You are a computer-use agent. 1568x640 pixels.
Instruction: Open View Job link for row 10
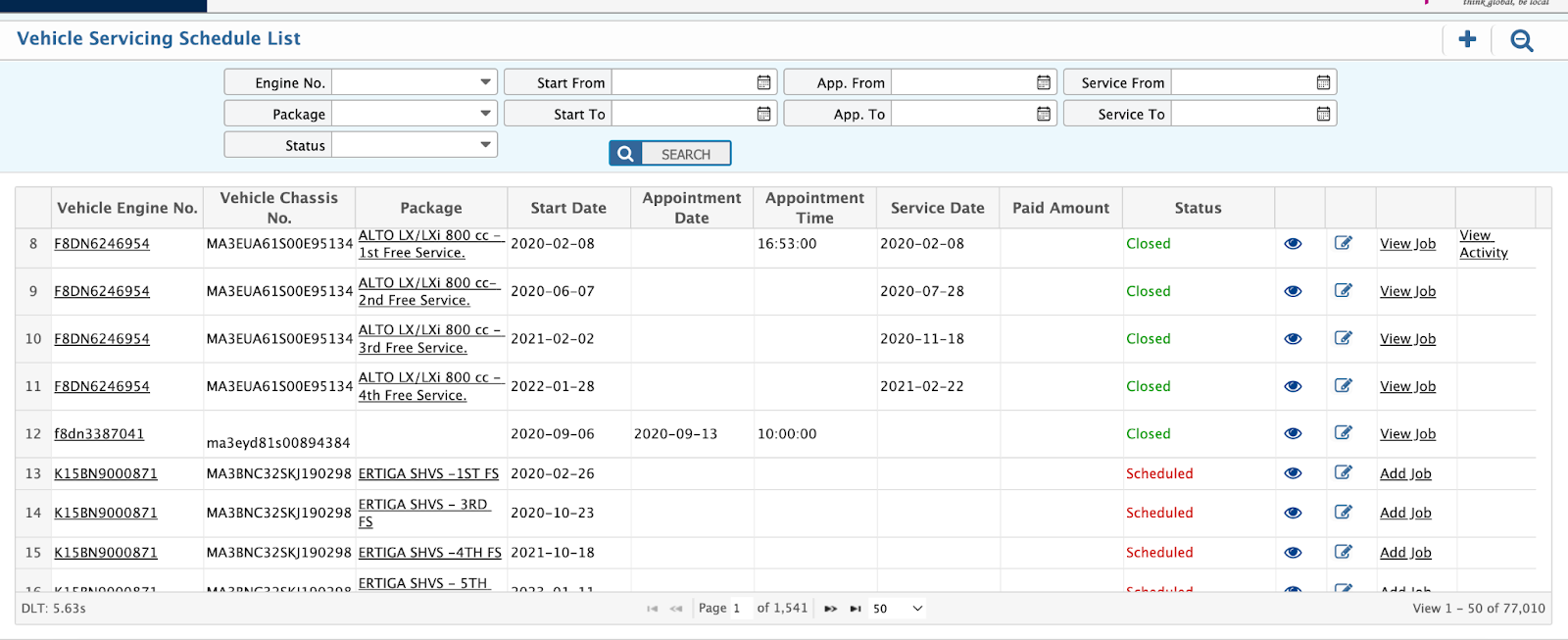1407,339
